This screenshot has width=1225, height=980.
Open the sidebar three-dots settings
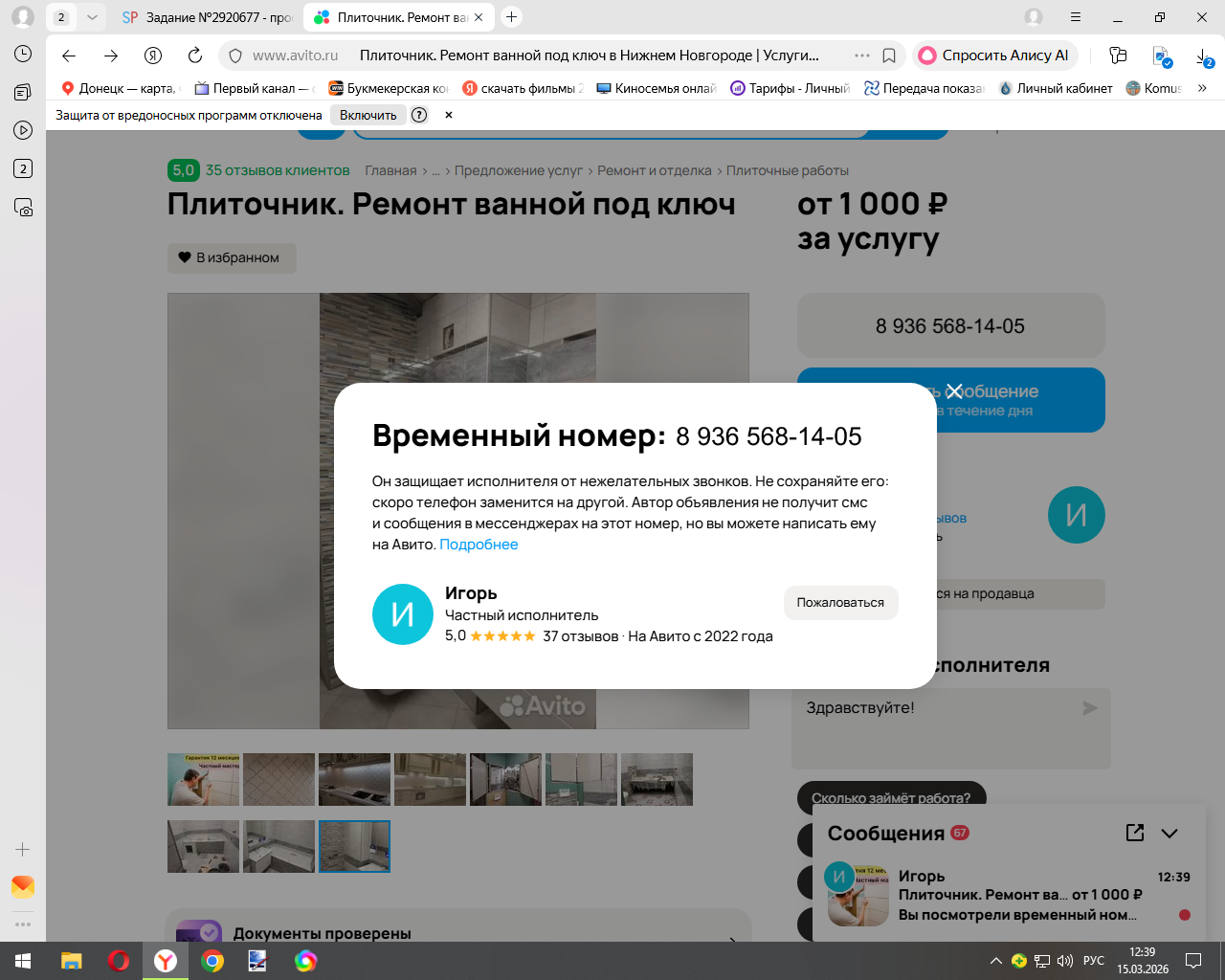pyautogui.click(x=23, y=924)
